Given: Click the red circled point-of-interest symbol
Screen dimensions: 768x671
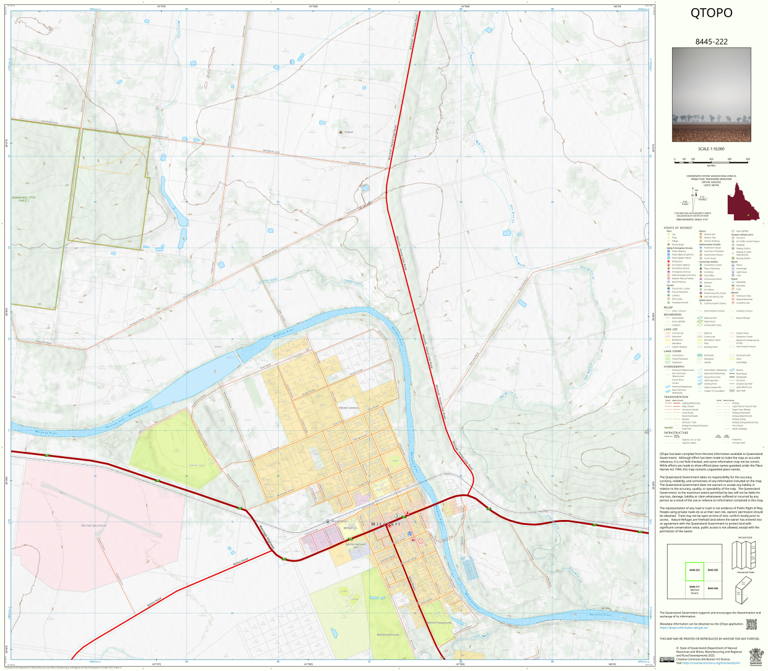Looking at the screenshot, I should pyautogui.click(x=420, y=541).
